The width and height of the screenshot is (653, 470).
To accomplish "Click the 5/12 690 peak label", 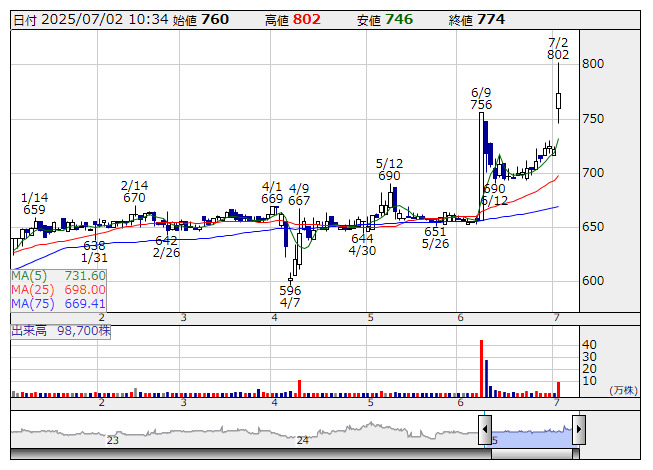I will click(x=389, y=169).
